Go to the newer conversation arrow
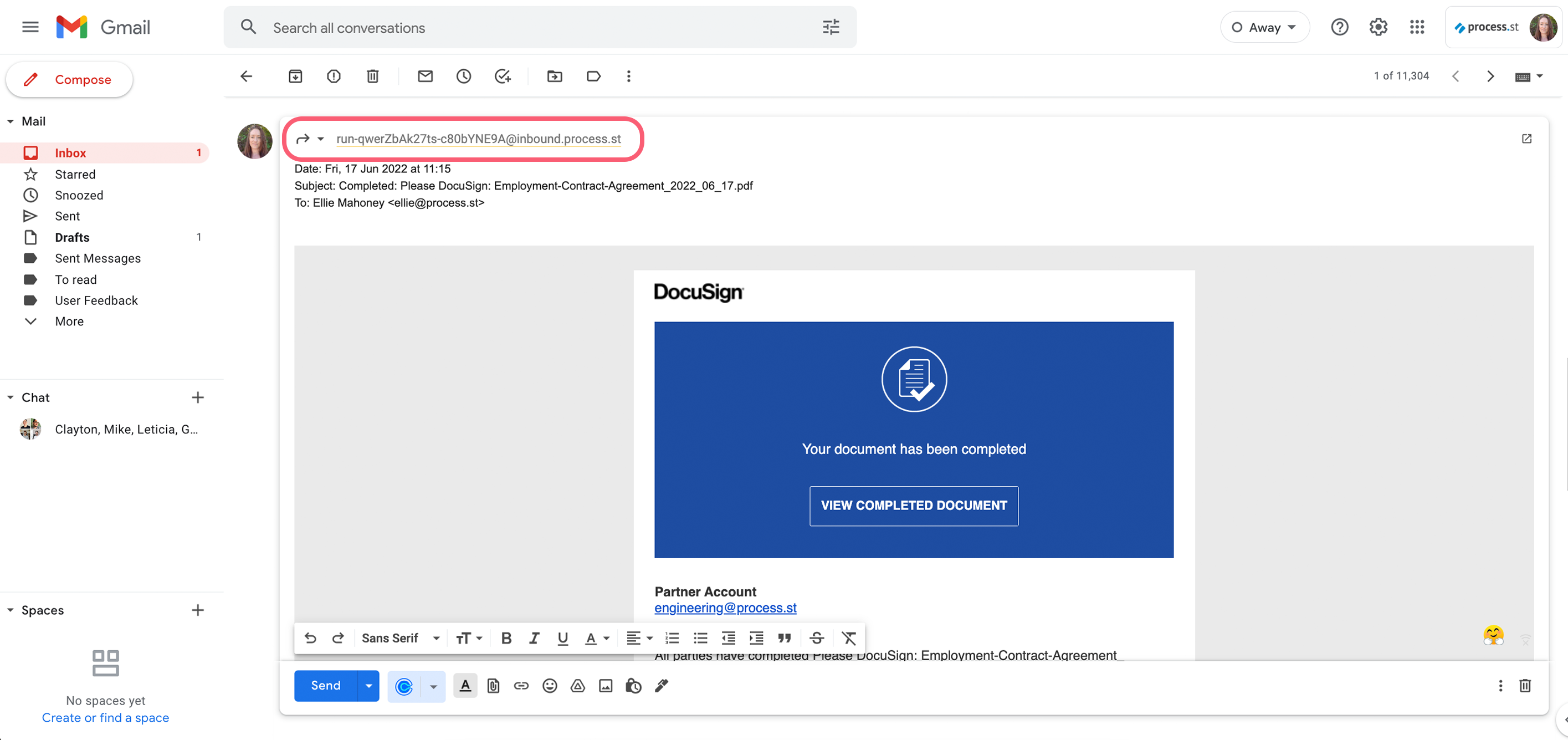The height and width of the screenshot is (740, 1568). [x=1456, y=76]
